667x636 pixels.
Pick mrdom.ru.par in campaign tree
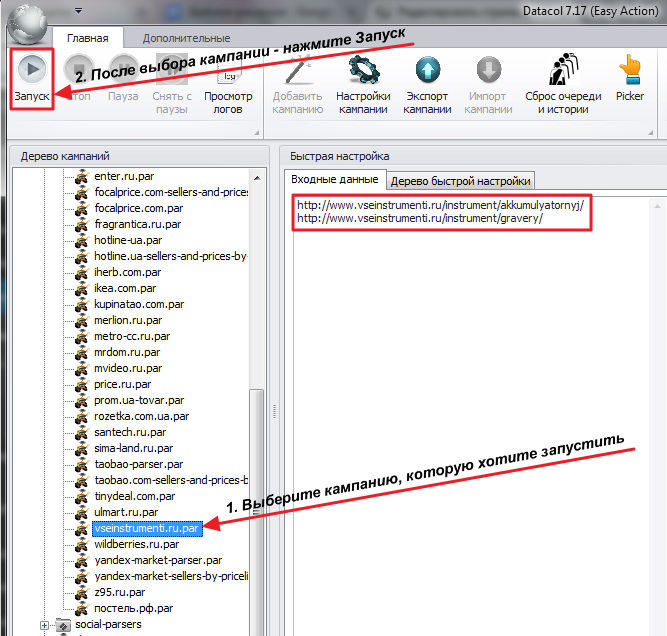pyautogui.click(x=127, y=352)
